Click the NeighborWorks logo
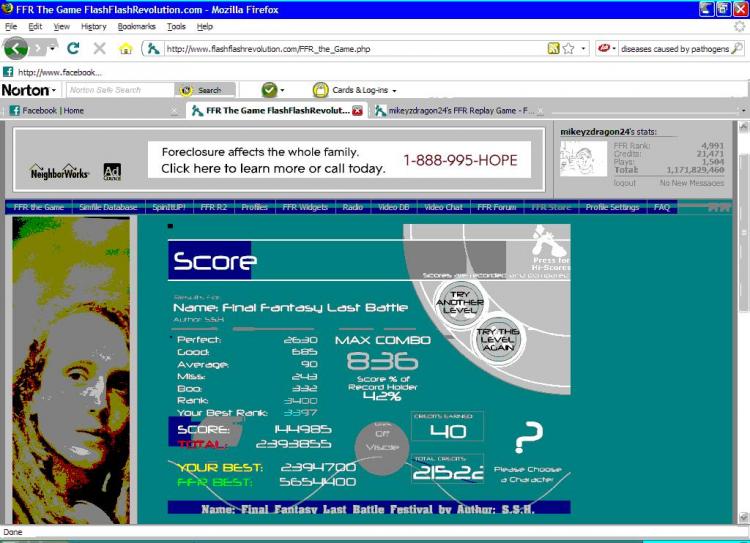 tap(59, 171)
